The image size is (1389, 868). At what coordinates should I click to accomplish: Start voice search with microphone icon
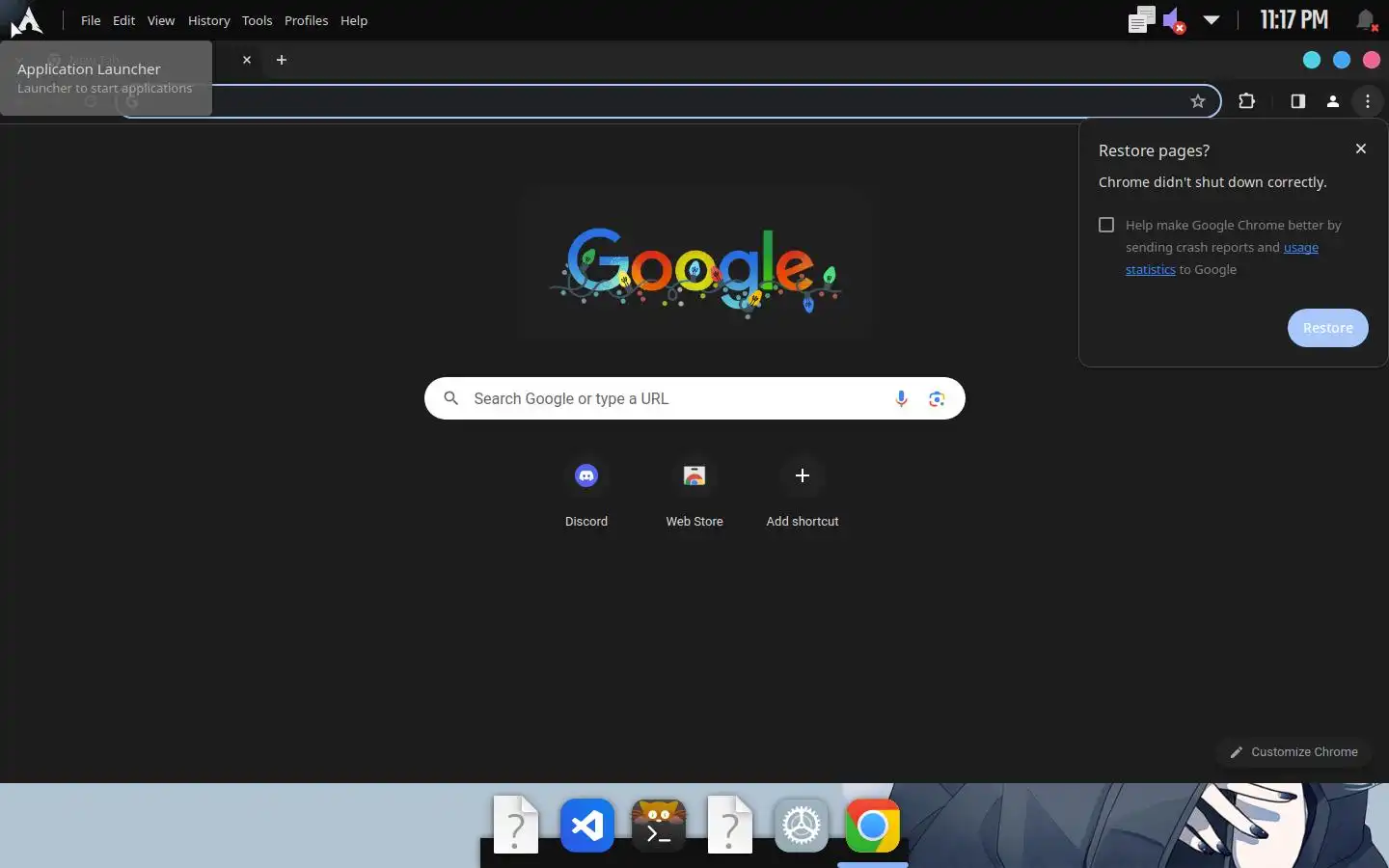click(901, 398)
